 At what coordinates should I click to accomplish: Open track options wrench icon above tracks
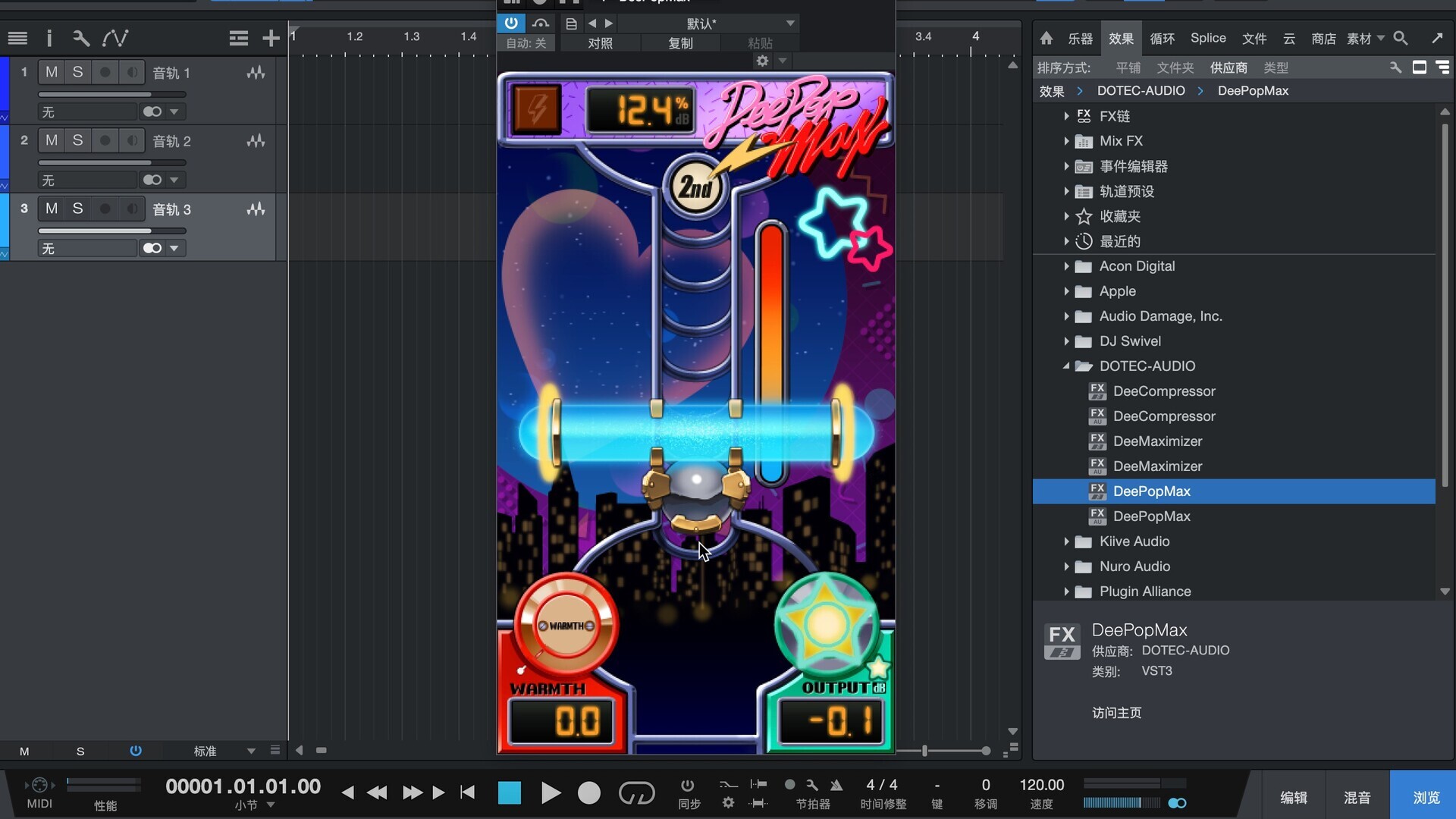pyautogui.click(x=80, y=38)
